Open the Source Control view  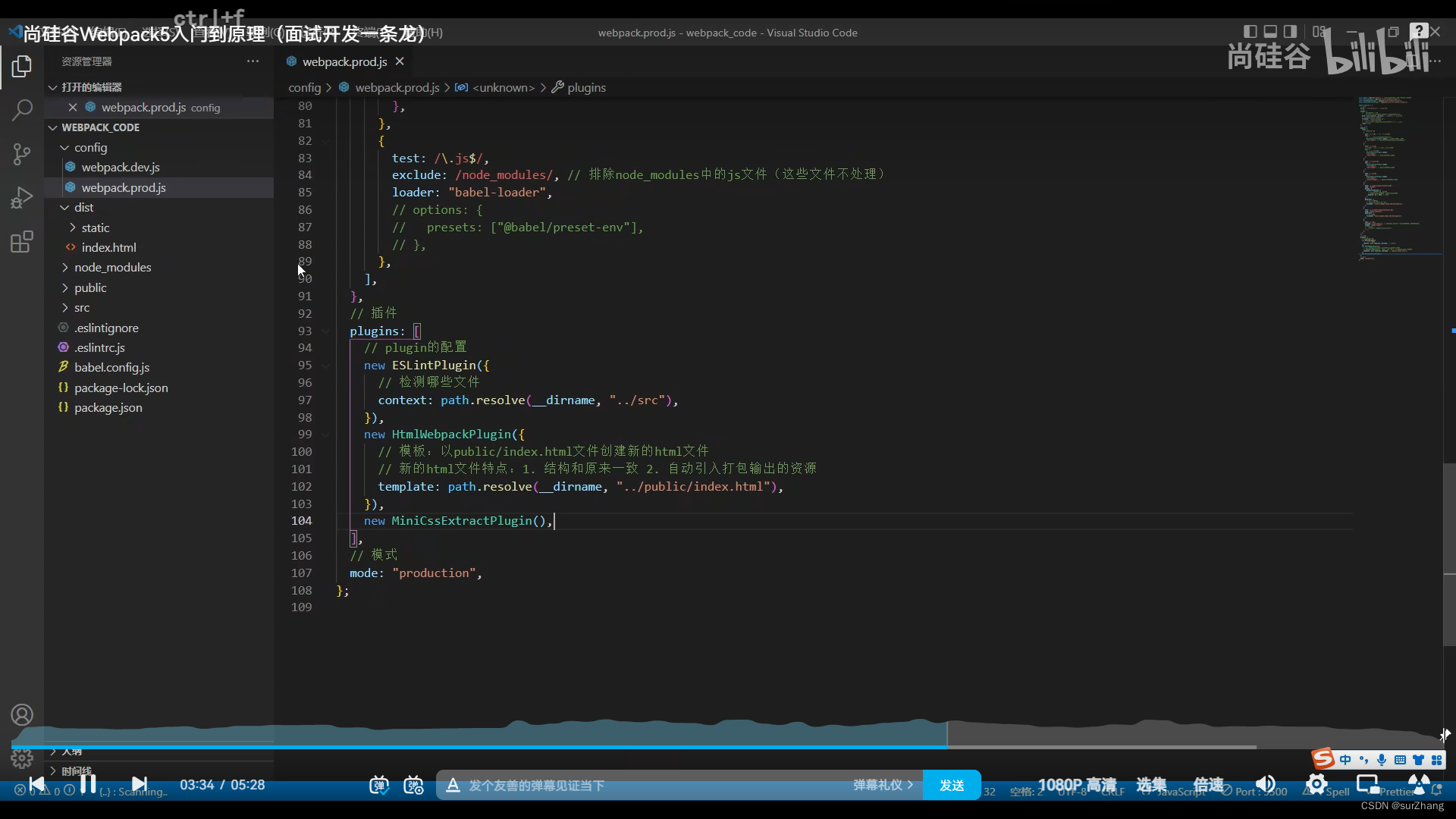pyautogui.click(x=22, y=155)
